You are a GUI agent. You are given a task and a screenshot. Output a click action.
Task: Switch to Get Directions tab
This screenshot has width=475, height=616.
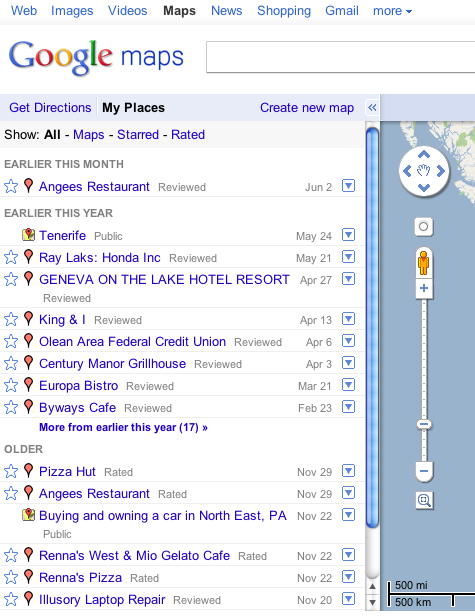(50, 107)
